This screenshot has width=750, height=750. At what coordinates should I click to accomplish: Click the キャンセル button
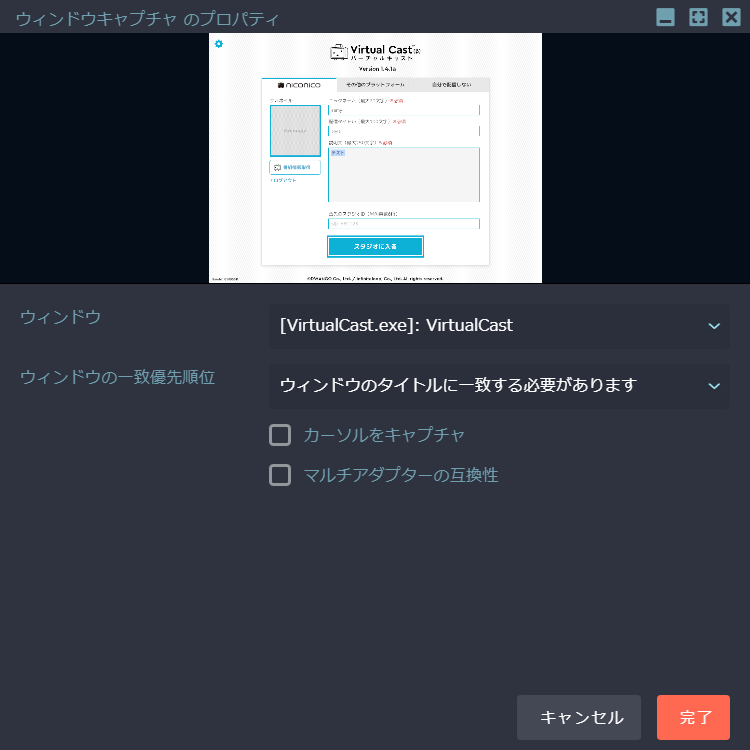click(x=578, y=717)
